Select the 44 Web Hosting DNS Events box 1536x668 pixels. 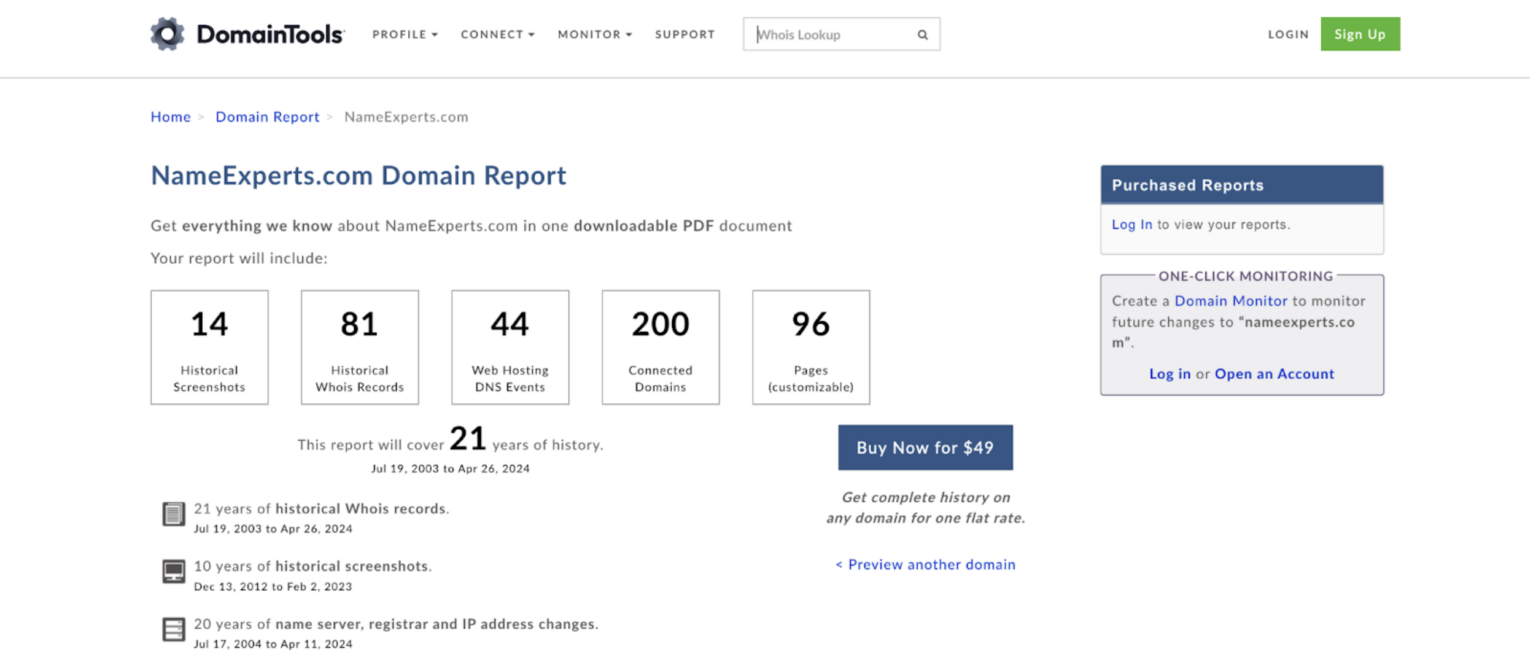510,348
